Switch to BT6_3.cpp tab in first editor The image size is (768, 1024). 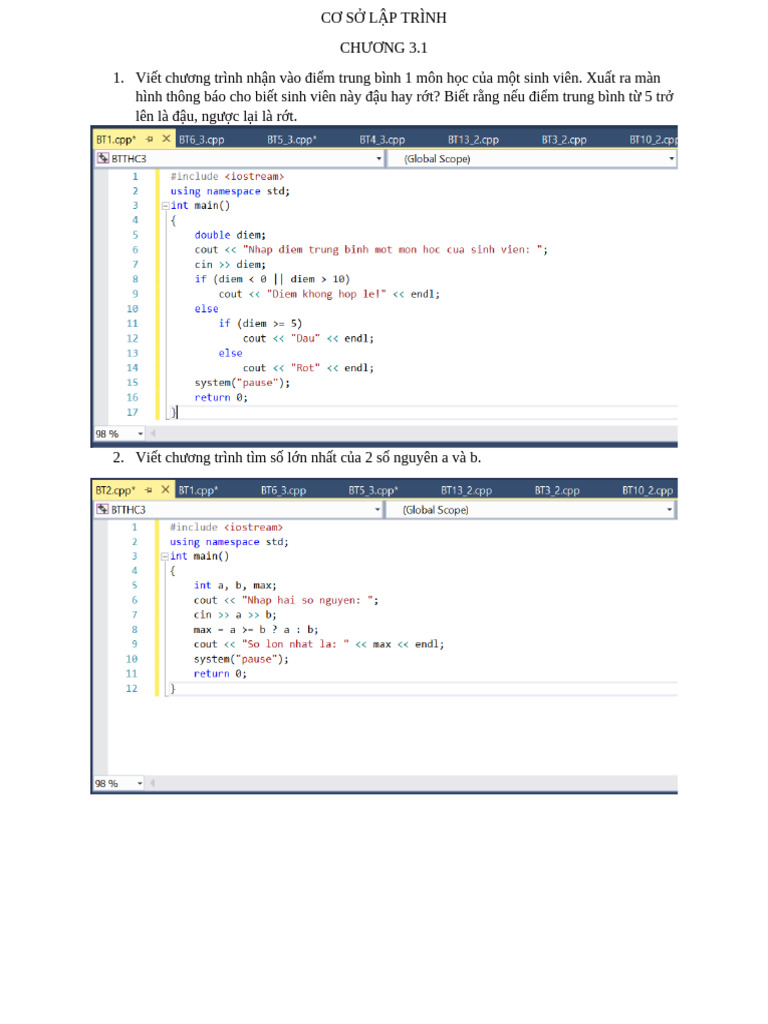coord(201,140)
